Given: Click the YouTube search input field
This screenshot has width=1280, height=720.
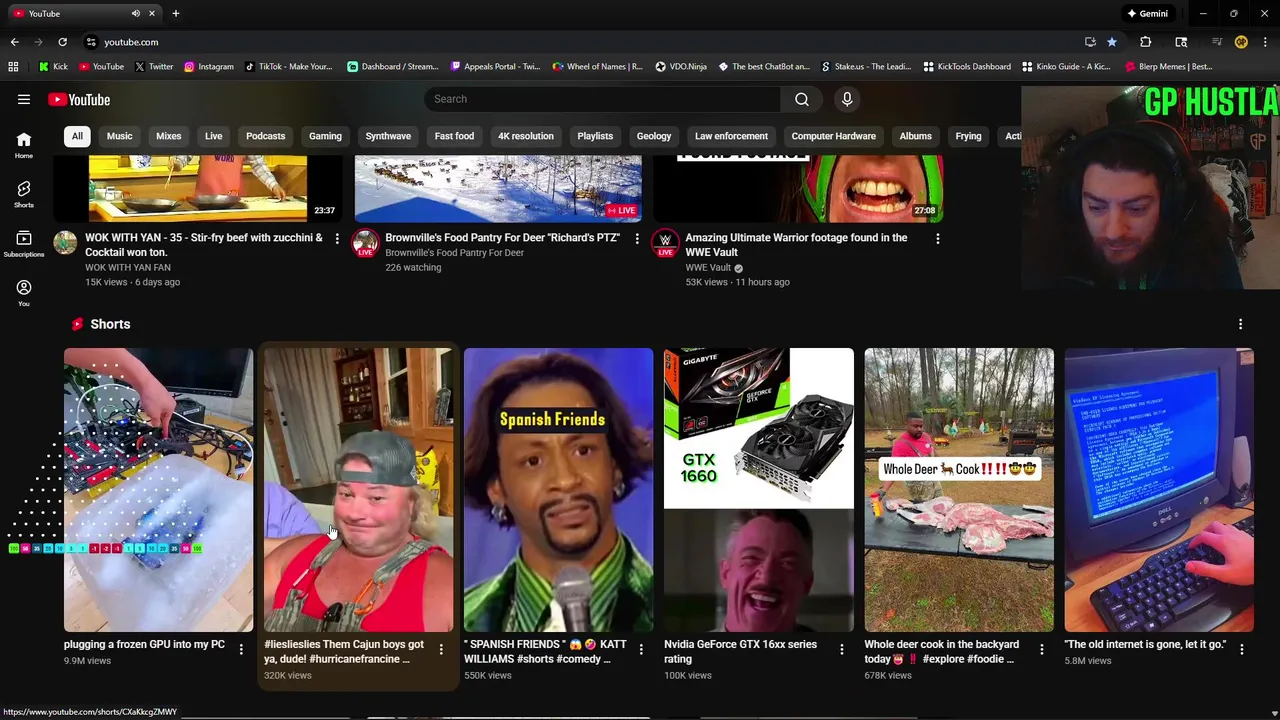Looking at the screenshot, I should pos(603,99).
